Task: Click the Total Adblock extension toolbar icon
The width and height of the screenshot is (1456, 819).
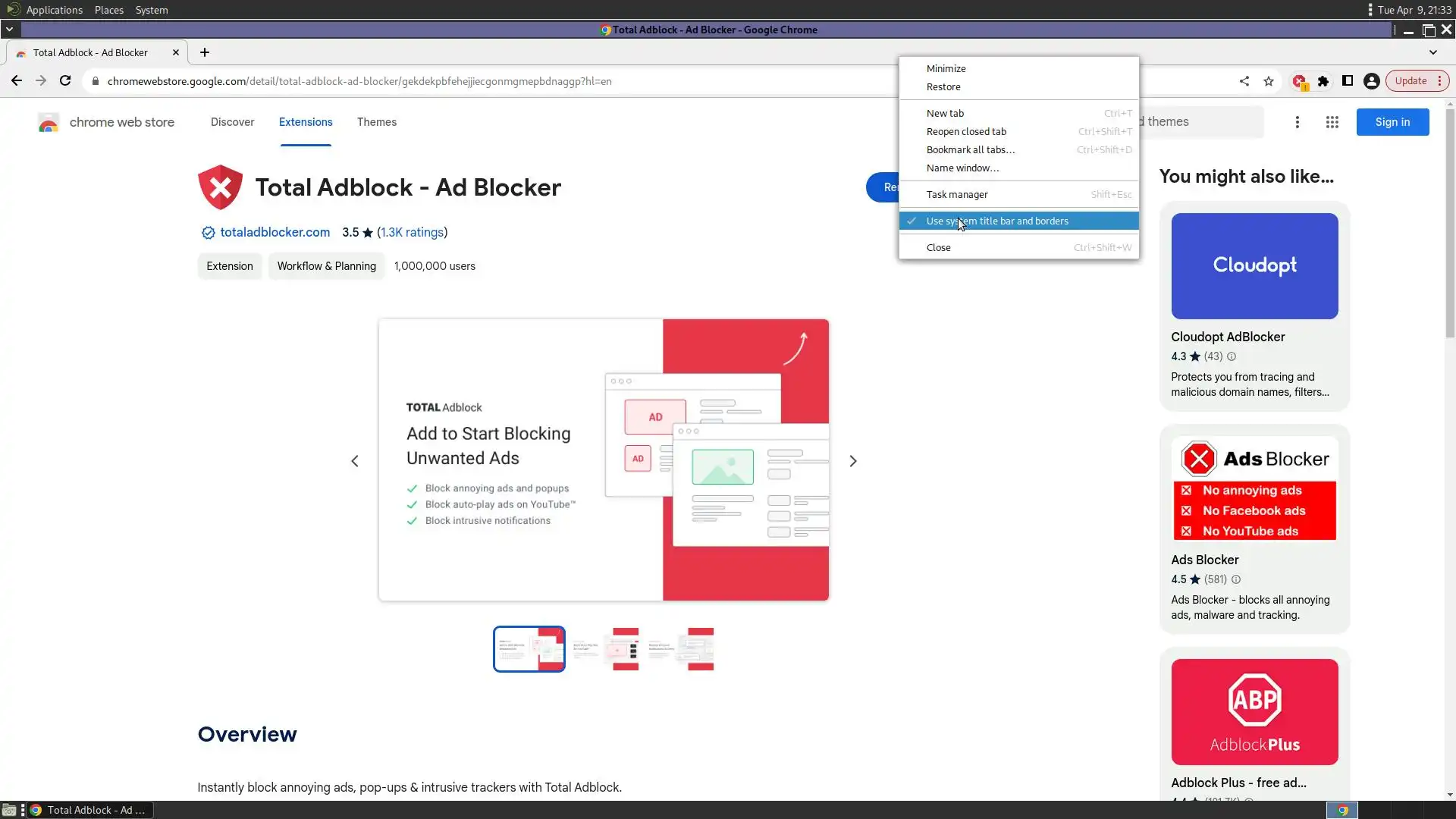Action: [1299, 81]
